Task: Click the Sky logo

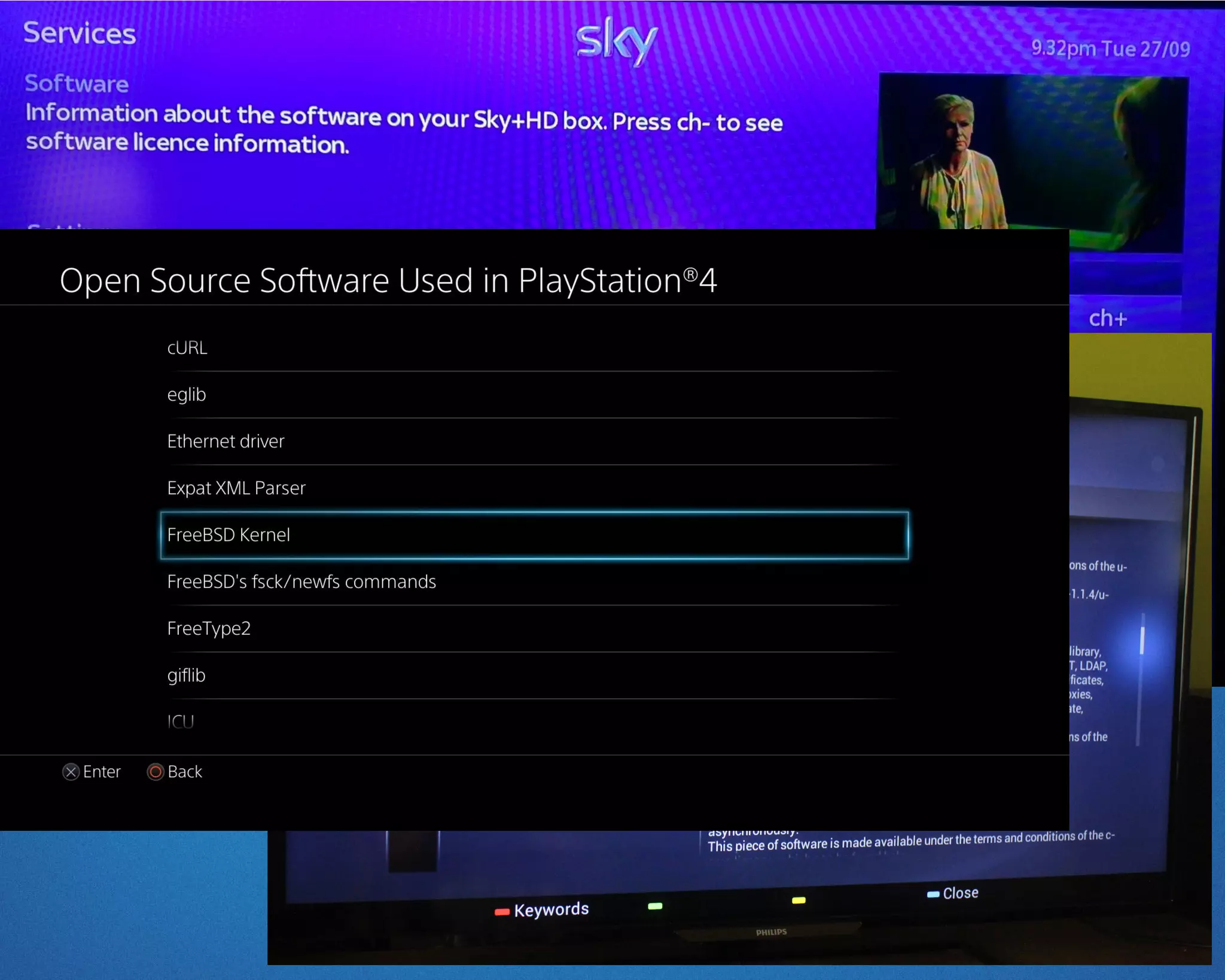Action: 616,41
